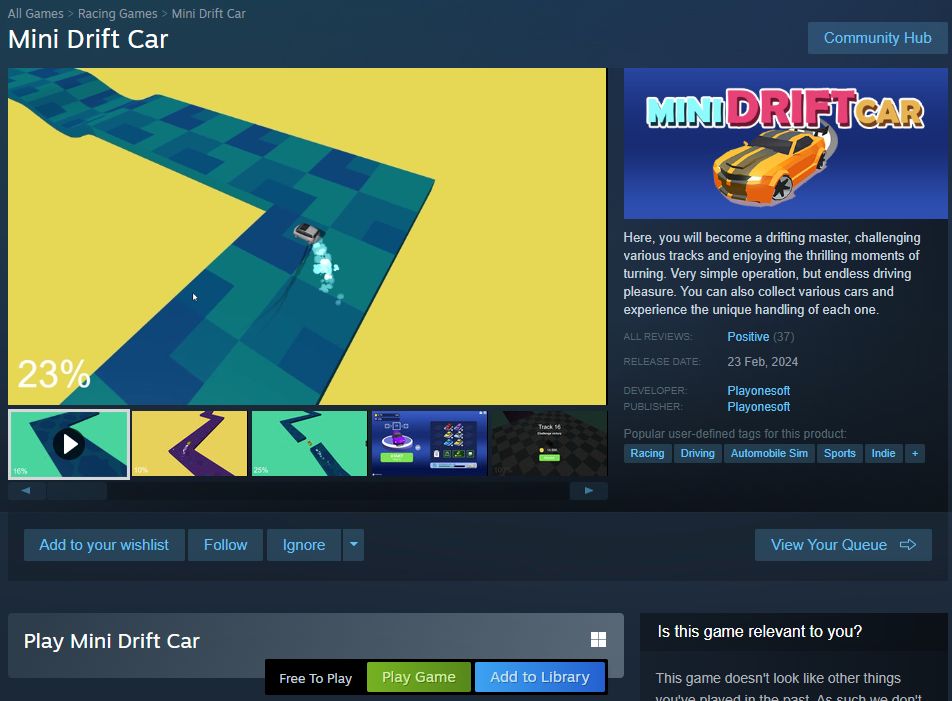952x701 pixels.
Task: Click the Play Game button
Action: [418, 677]
